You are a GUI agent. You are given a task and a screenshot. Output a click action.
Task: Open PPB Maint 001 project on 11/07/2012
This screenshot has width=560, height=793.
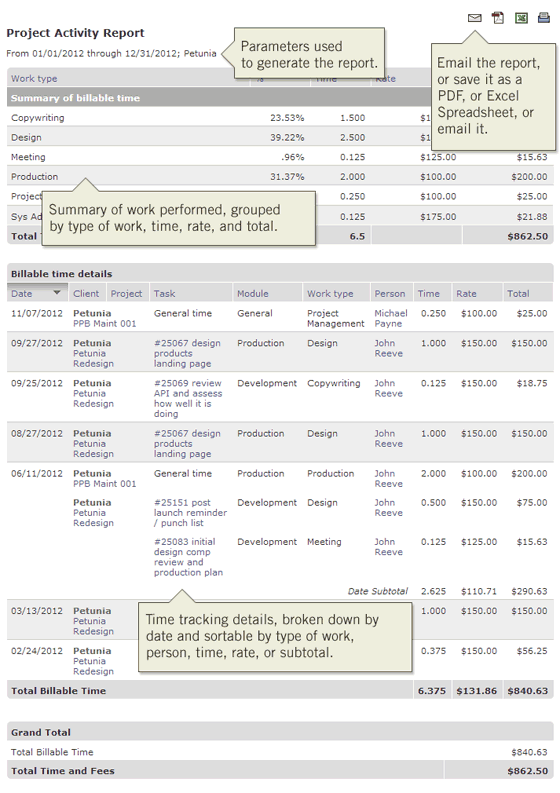coord(105,324)
